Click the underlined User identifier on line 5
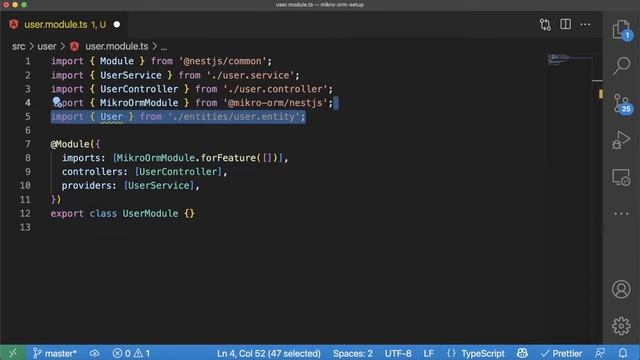The width and height of the screenshot is (640, 360). (x=111, y=117)
